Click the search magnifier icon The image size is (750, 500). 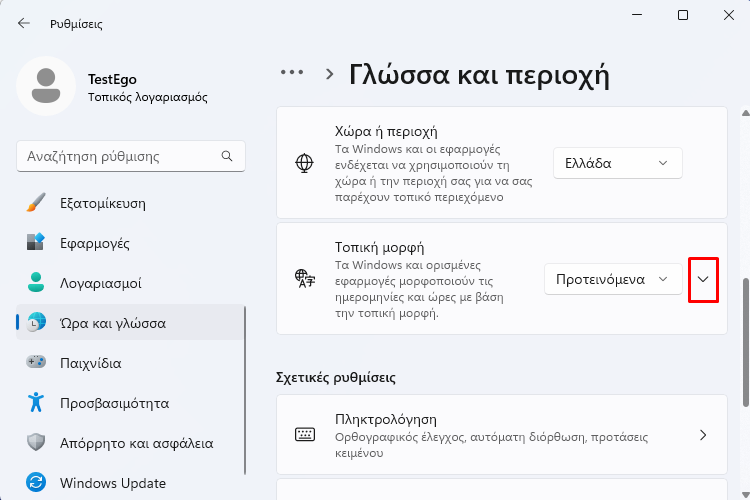tap(227, 156)
